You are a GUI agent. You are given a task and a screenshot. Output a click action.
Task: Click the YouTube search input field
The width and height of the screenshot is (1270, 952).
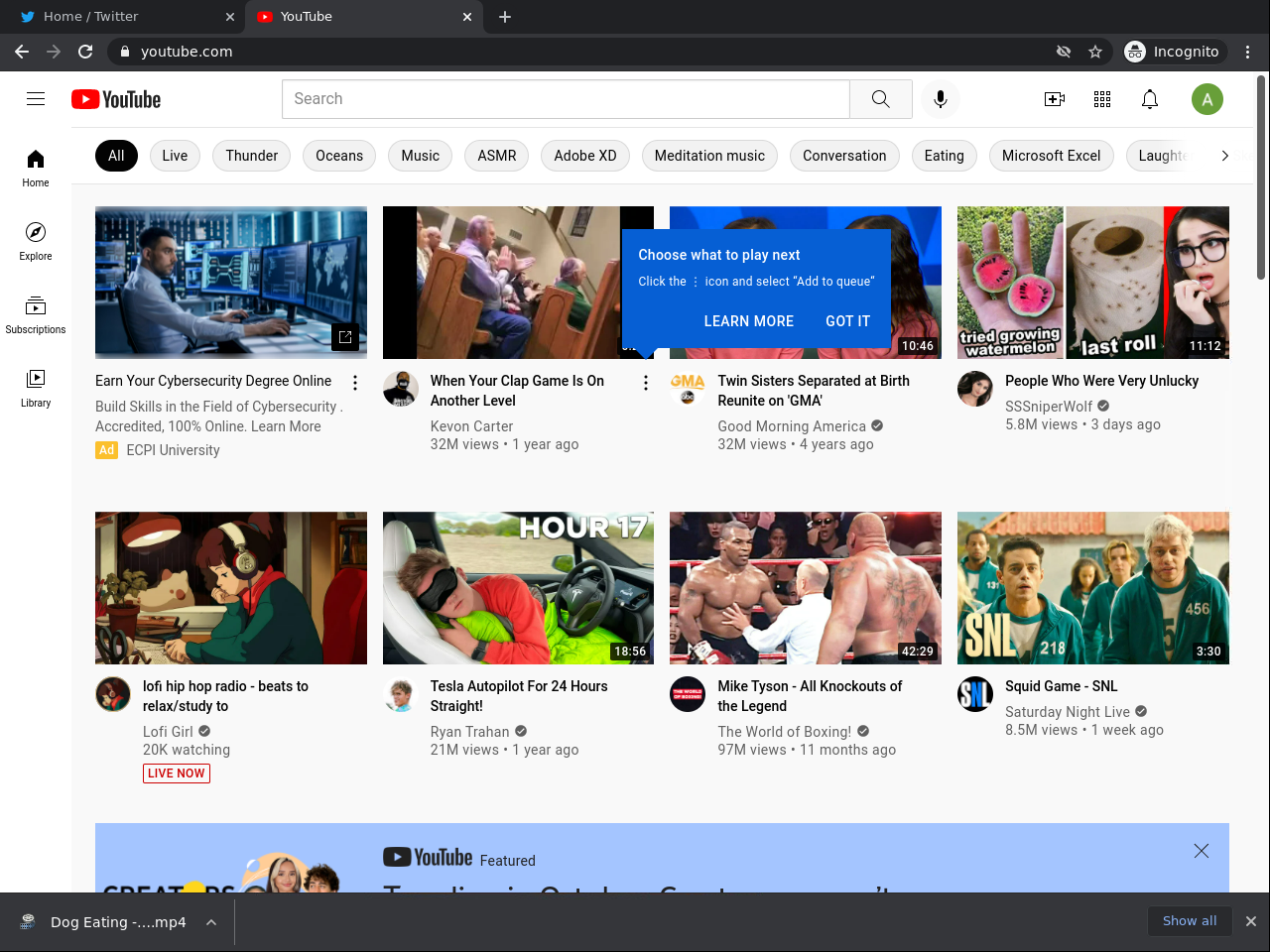[x=566, y=99]
